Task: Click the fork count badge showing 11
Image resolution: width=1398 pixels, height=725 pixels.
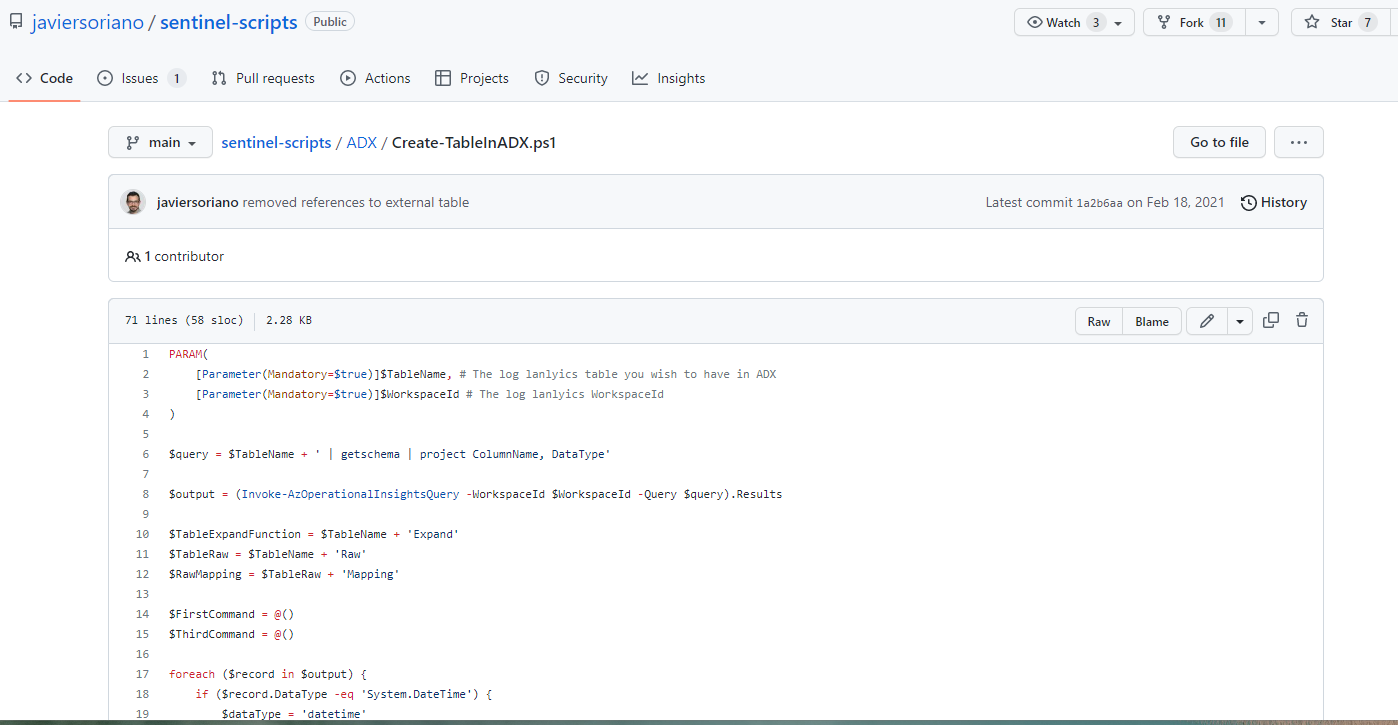Action: click(1220, 22)
